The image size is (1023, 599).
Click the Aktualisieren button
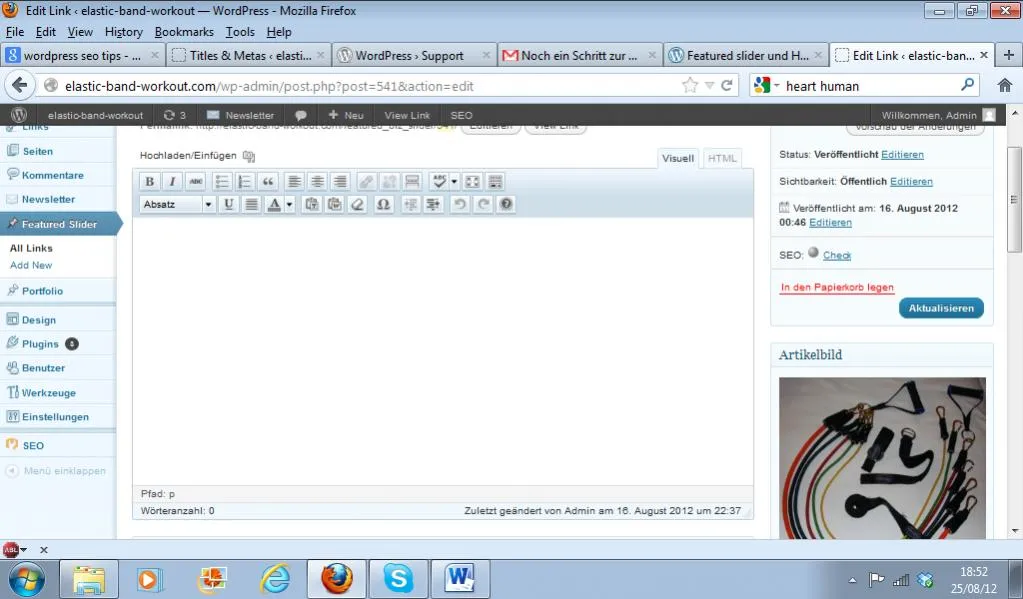tap(941, 308)
